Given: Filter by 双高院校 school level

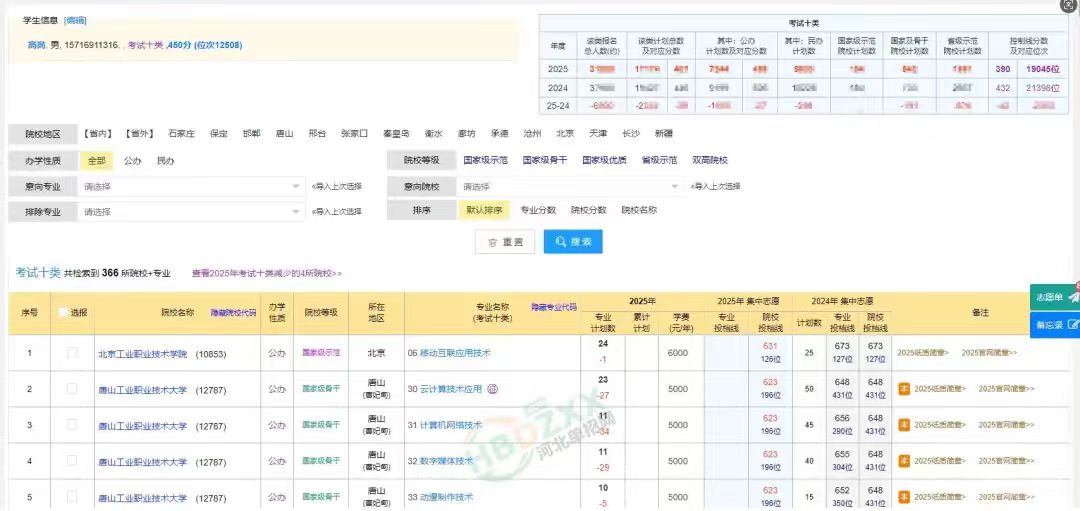Looking at the screenshot, I should [710, 160].
